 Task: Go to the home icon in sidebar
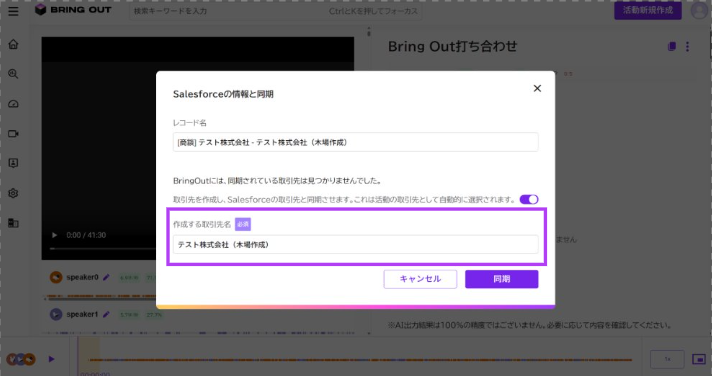point(13,44)
